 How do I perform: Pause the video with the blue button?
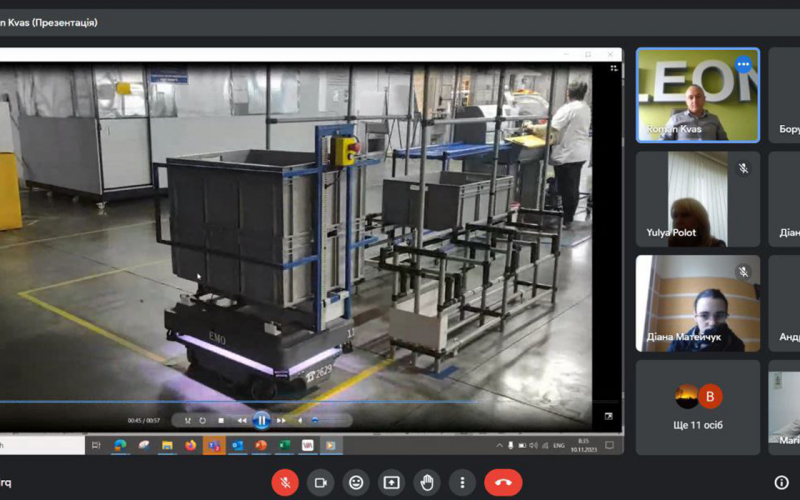pos(262,420)
